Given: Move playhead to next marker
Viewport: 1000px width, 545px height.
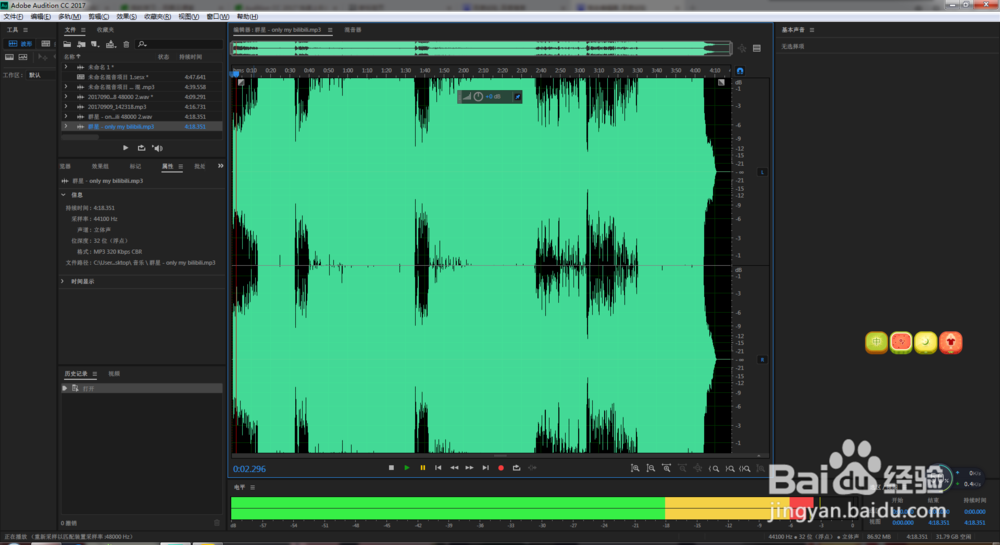Looking at the screenshot, I should (485, 468).
